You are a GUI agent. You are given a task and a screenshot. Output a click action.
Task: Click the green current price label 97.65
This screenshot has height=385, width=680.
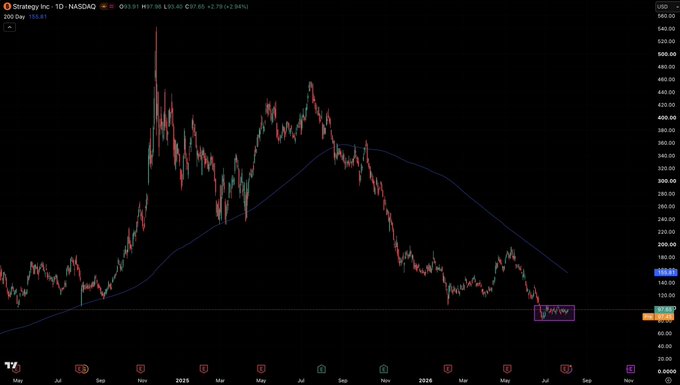664,309
